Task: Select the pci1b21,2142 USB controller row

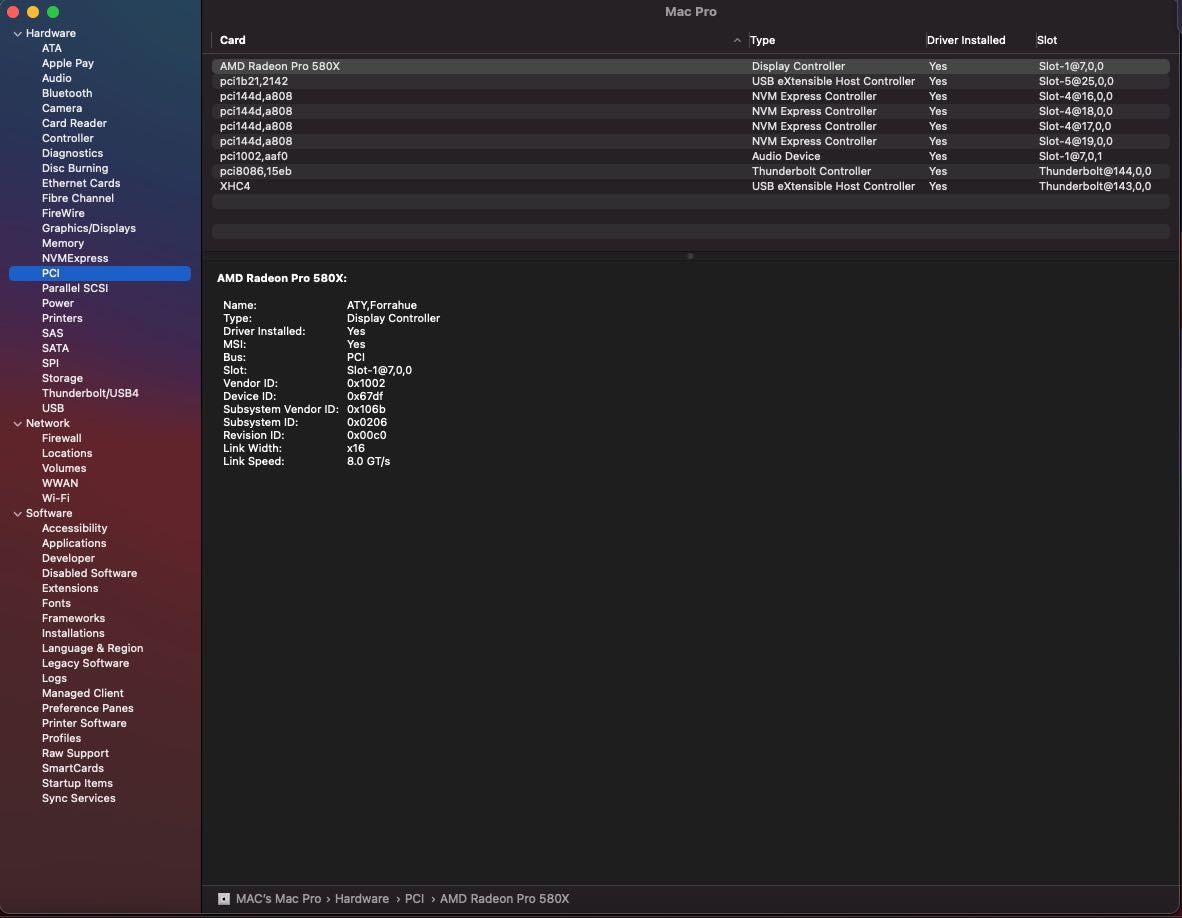Action: coord(691,81)
